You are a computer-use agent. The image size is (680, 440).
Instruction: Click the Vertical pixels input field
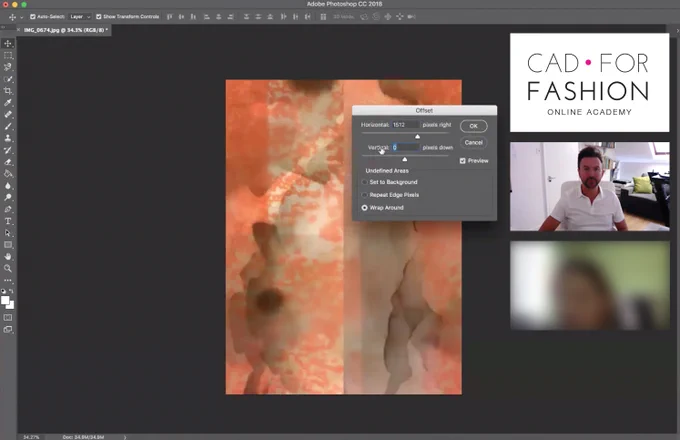click(405, 147)
